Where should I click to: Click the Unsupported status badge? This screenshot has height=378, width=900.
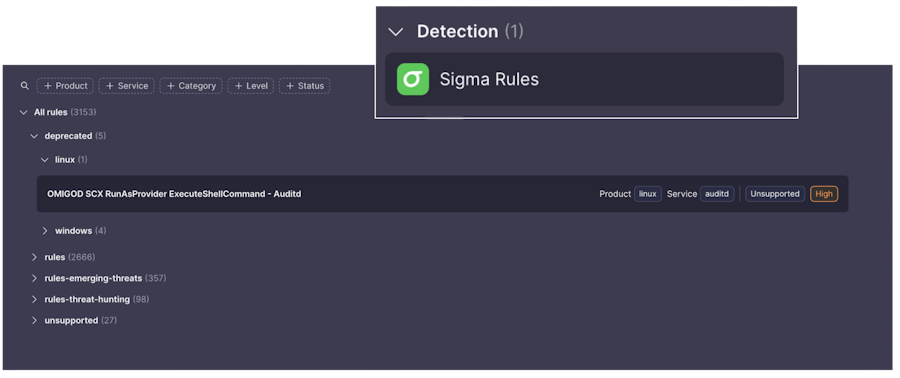tap(775, 194)
